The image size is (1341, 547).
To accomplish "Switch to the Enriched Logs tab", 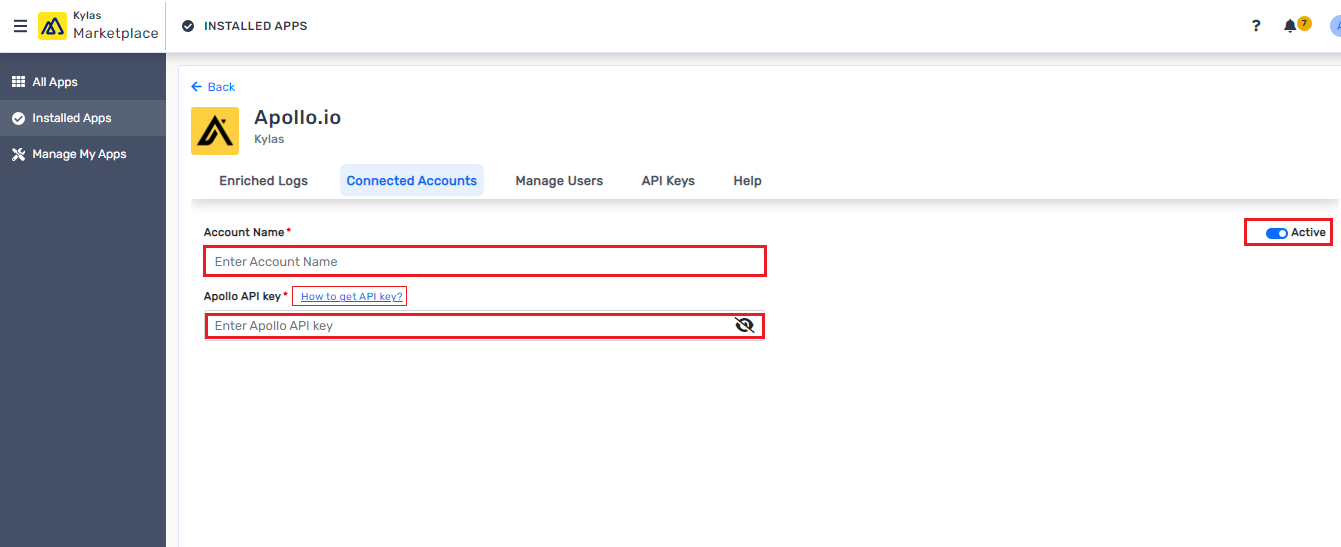I will point(264,181).
